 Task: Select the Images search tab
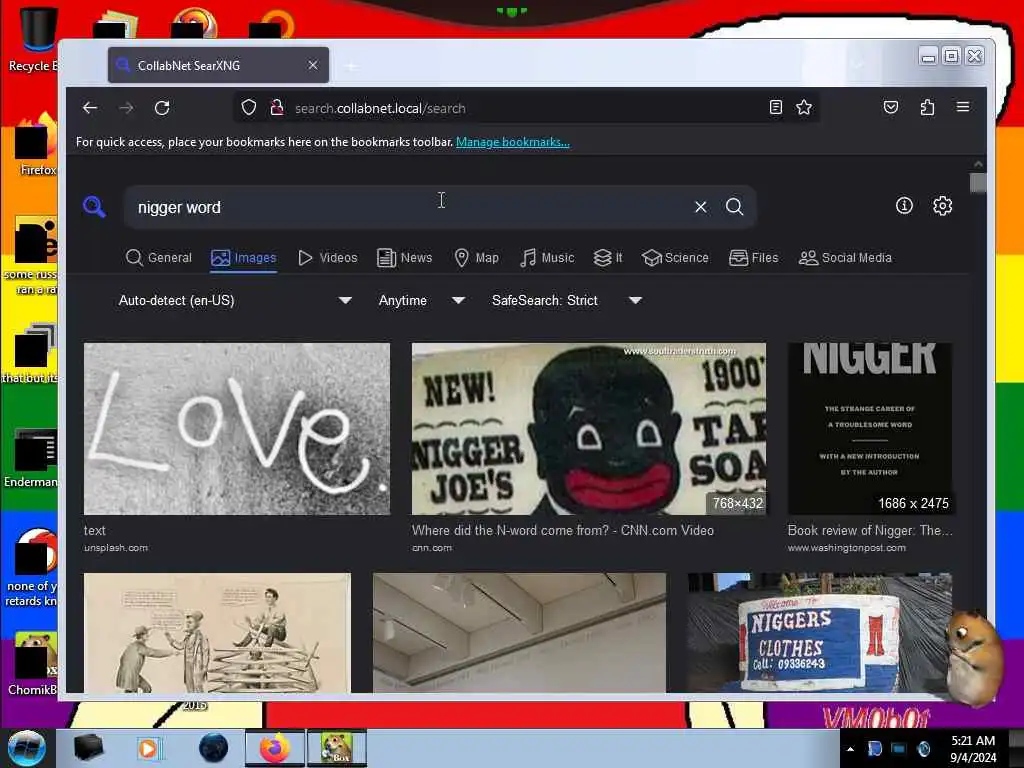pos(244,258)
